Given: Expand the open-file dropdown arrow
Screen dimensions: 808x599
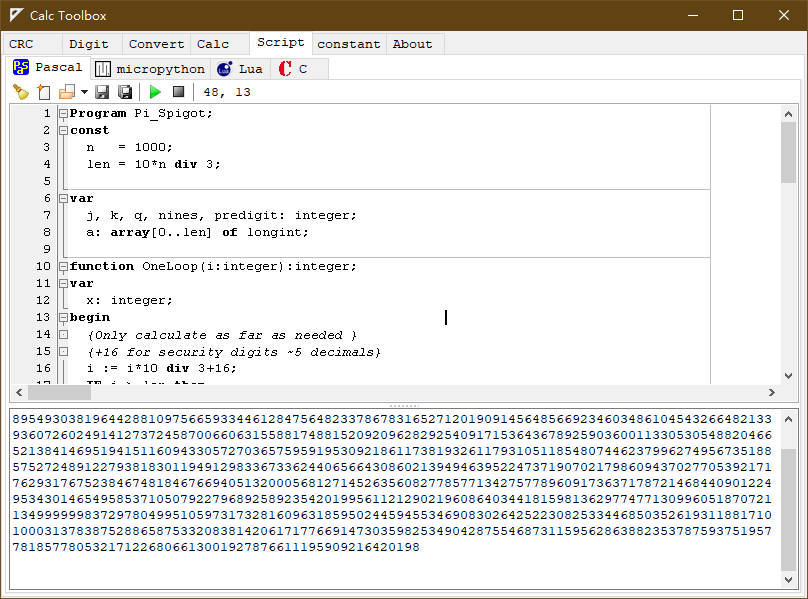Looking at the screenshot, I should click(x=85, y=92).
